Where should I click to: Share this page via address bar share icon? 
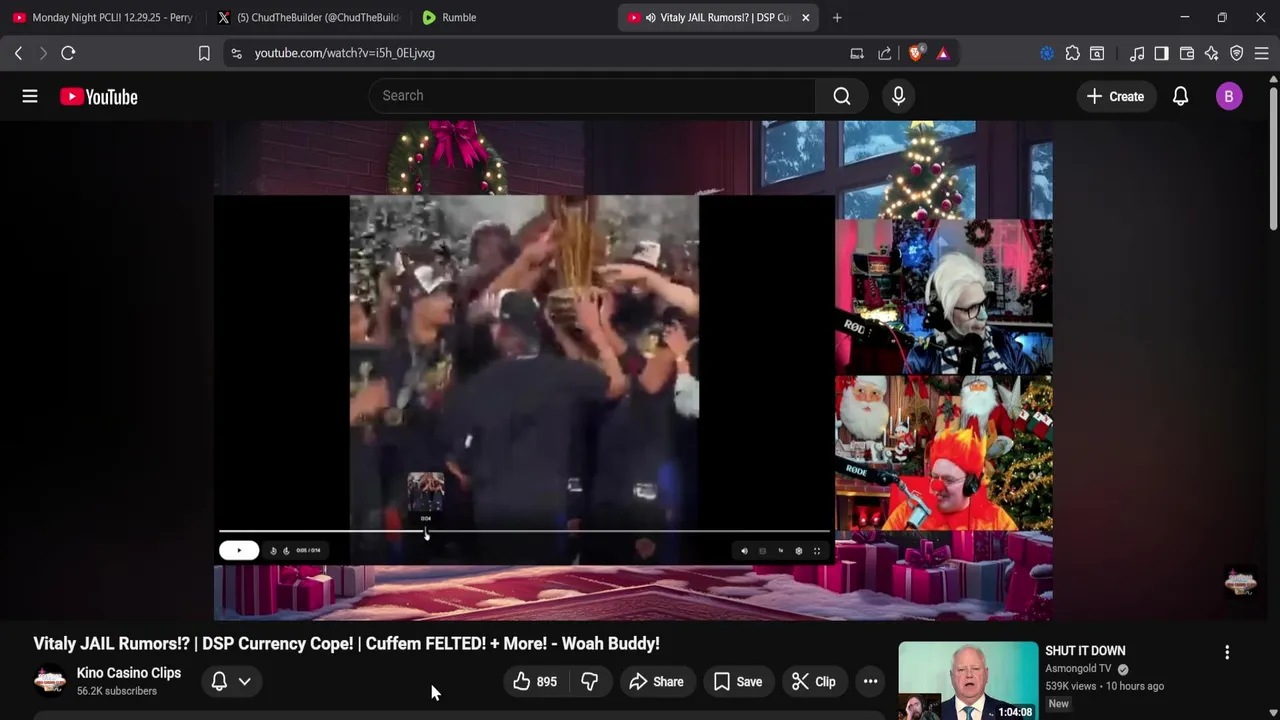885,53
